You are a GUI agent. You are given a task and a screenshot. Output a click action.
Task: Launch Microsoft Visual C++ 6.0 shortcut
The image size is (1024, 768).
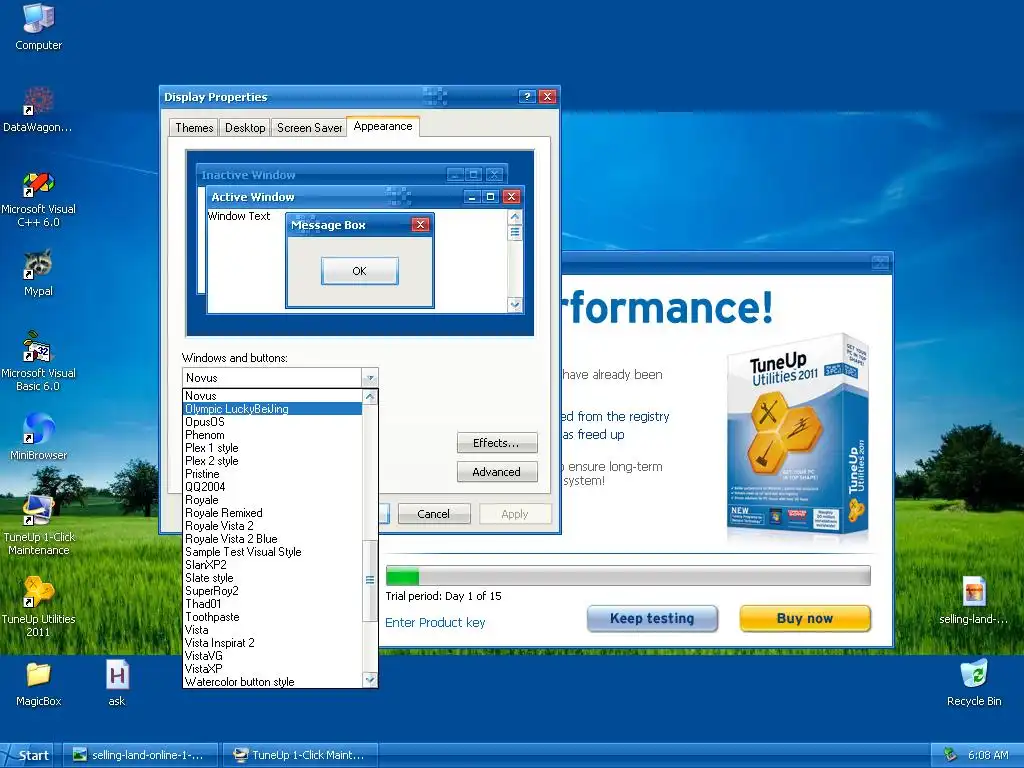click(38, 199)
